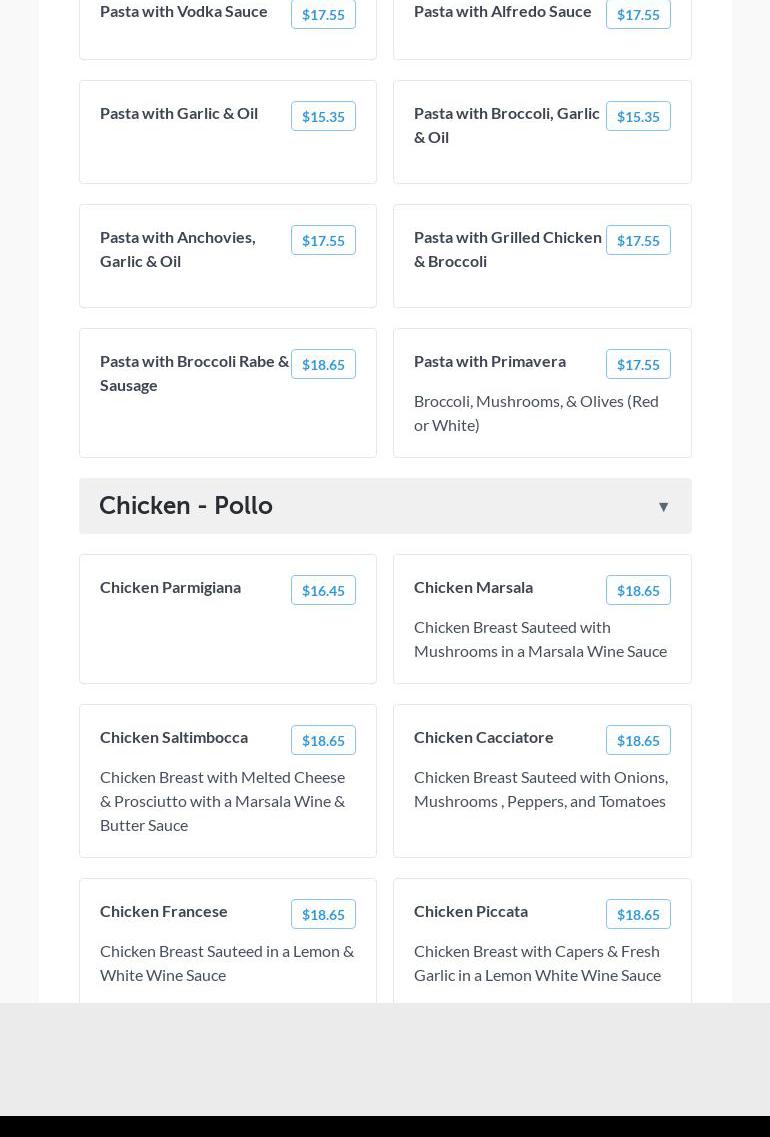Select the Chicken Saltimbocca price button

pos(323,741)
